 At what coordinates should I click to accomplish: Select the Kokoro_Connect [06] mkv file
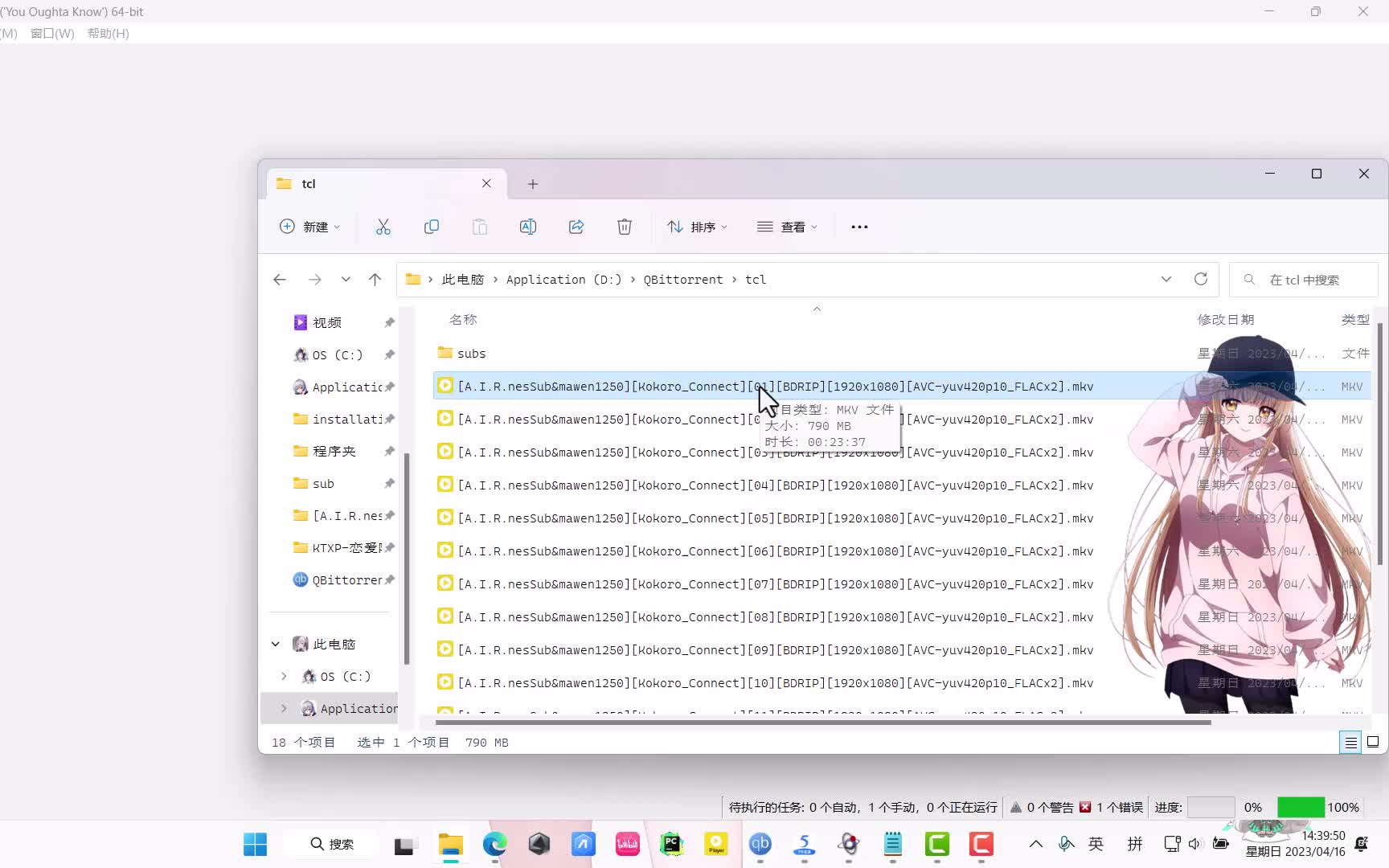(x=902, y=551)
